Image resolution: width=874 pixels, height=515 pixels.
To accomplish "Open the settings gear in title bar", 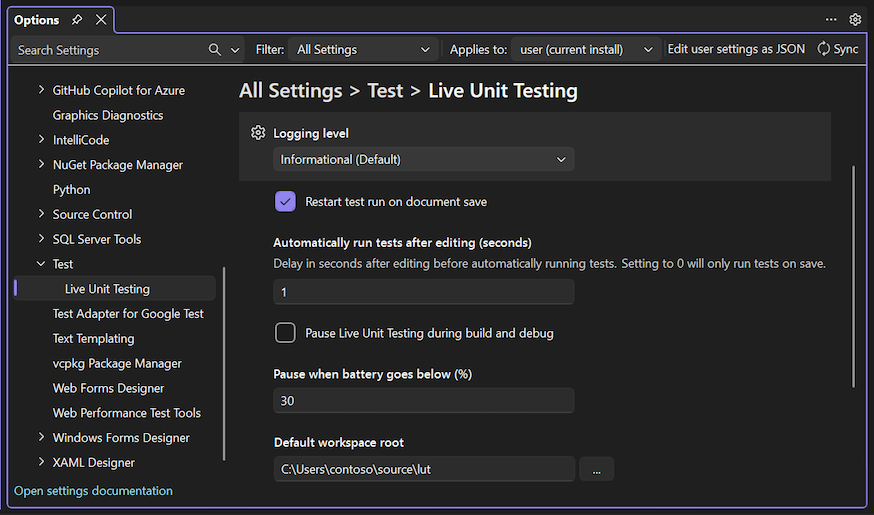I will (855, 19).
